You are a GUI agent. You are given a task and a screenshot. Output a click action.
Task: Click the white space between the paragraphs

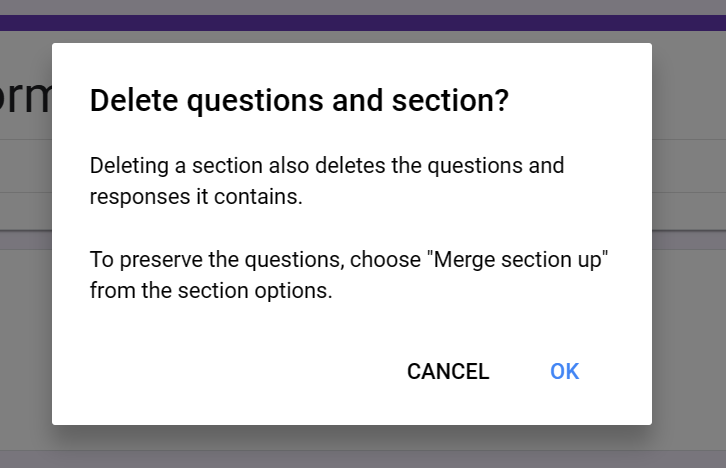(350, 228)
